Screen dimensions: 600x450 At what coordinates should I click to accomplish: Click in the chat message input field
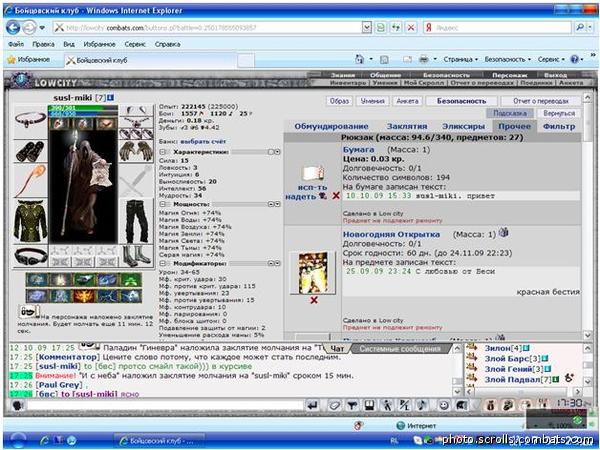click(165, 405)
